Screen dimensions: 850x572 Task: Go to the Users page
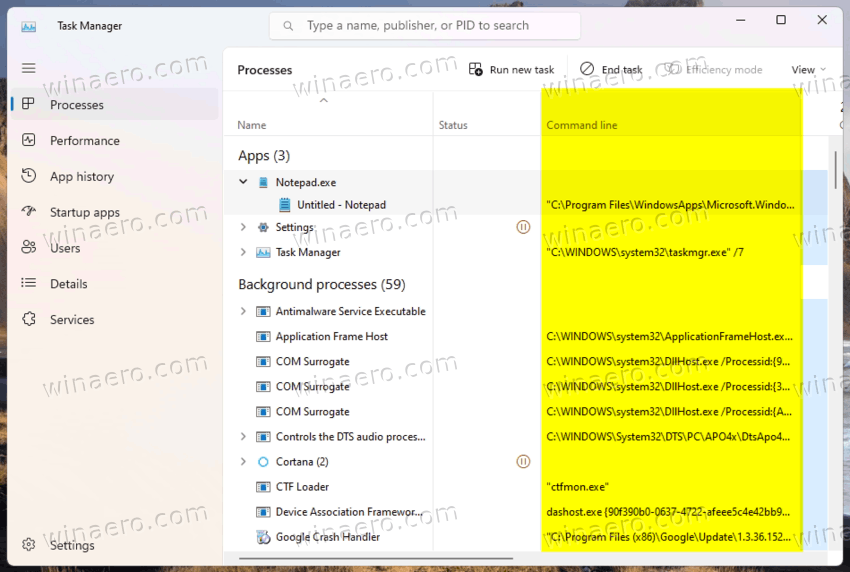click(x=115, y=248)
